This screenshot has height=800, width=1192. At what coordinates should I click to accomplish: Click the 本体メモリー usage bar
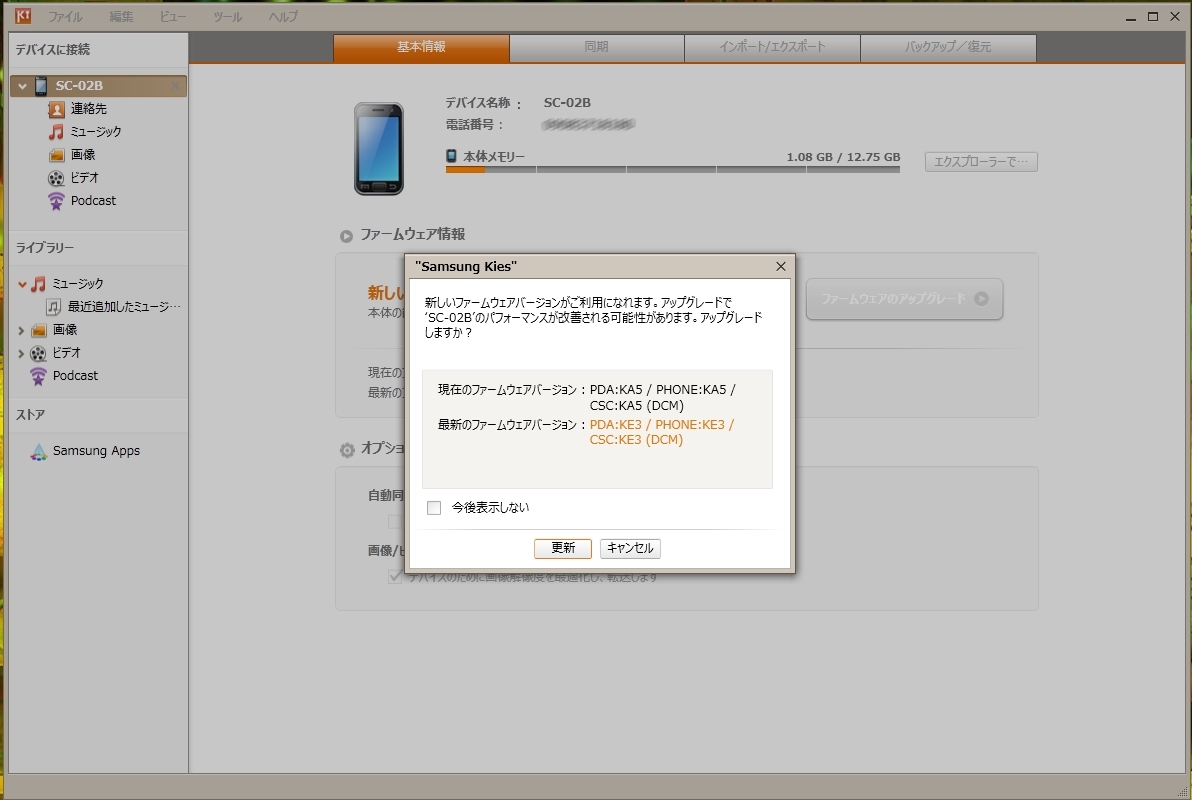pyautogui.click(x=673, y=170)
